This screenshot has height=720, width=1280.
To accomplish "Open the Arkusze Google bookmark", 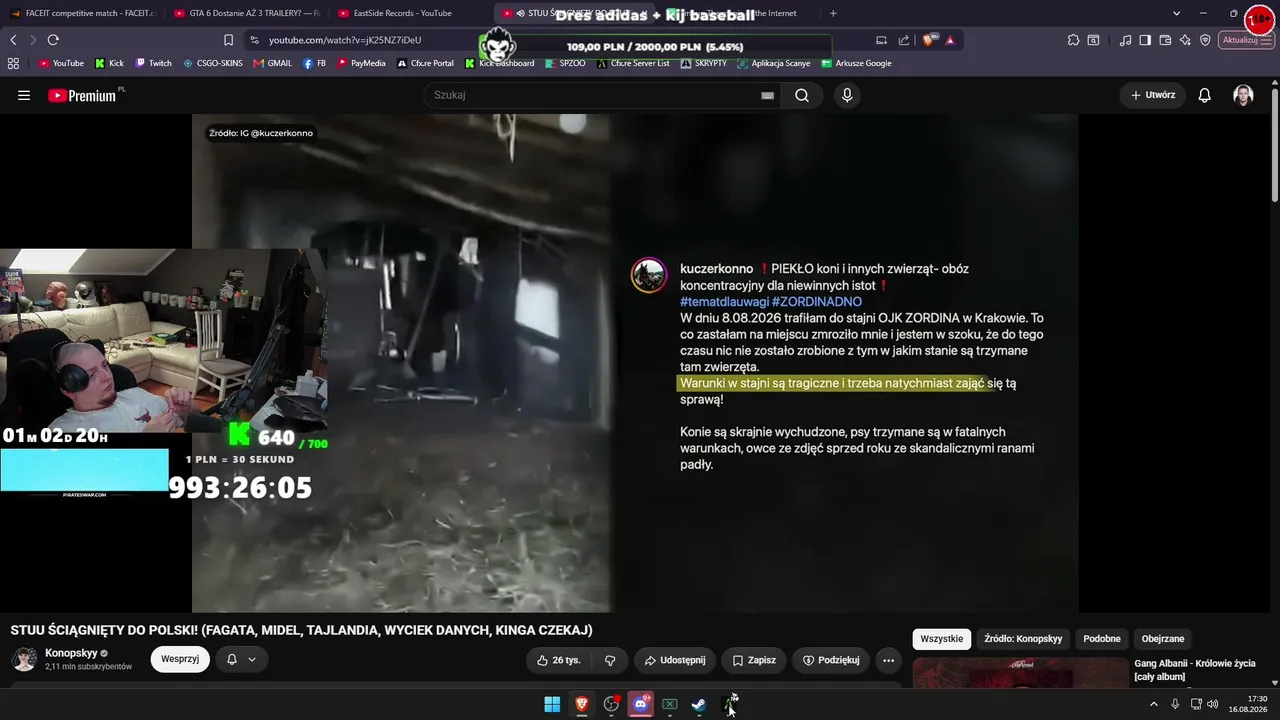I will point(857,63).
